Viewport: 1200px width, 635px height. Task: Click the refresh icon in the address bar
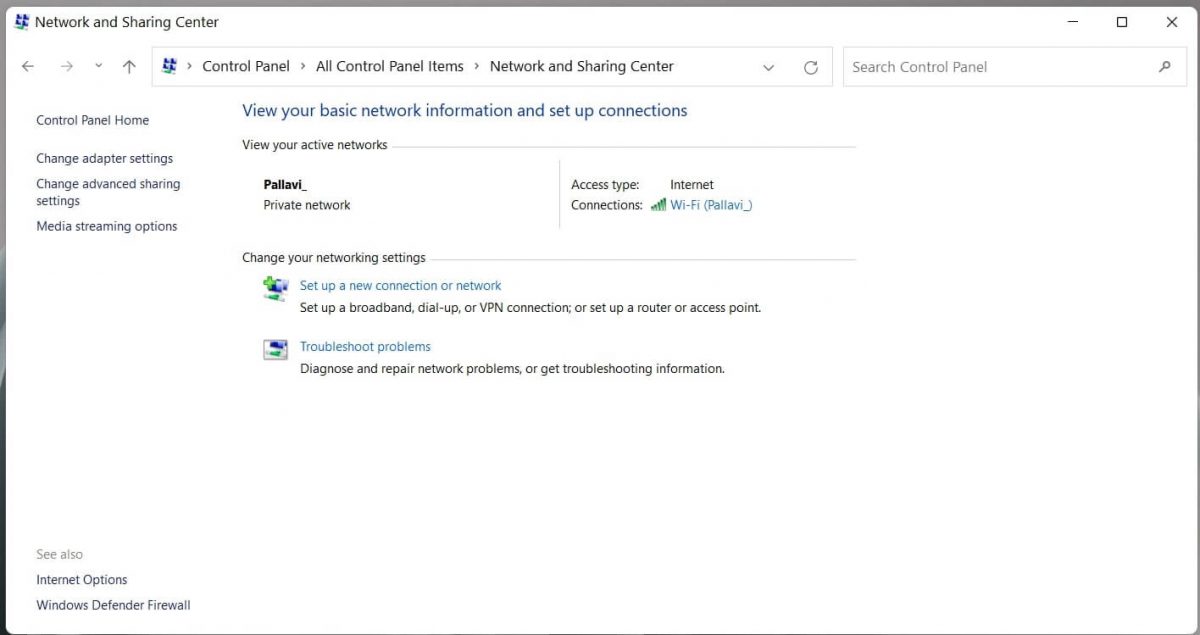pos(810,66)
